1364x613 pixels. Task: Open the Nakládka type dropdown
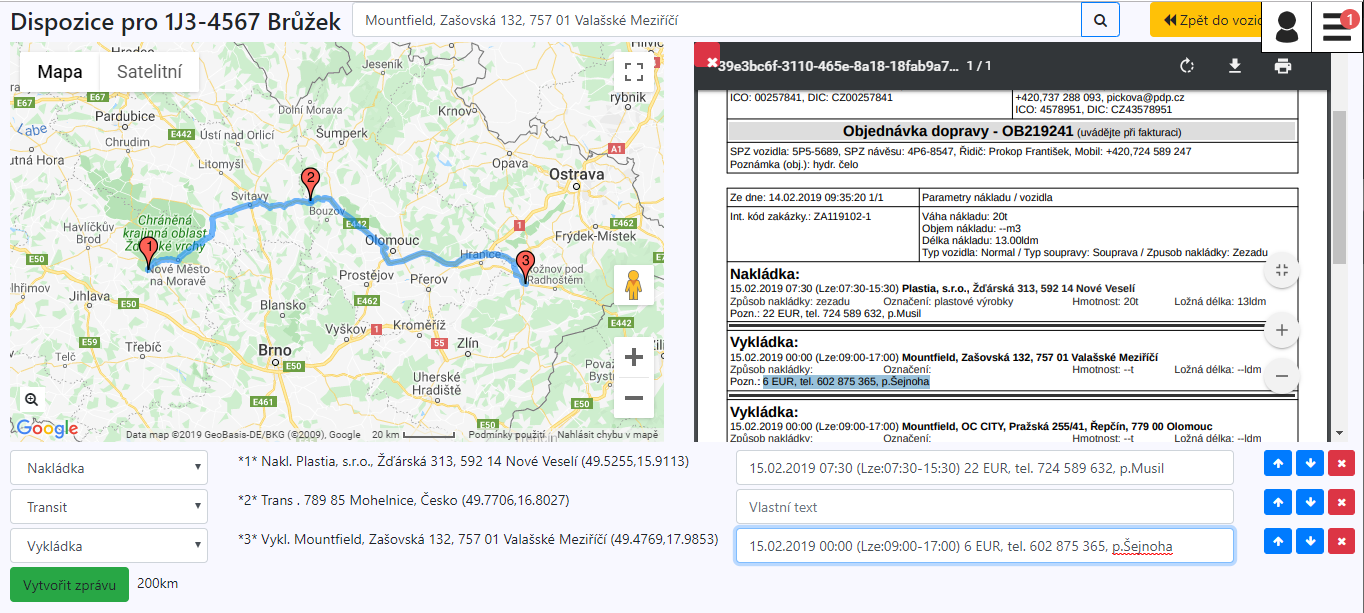click(109, 468)
